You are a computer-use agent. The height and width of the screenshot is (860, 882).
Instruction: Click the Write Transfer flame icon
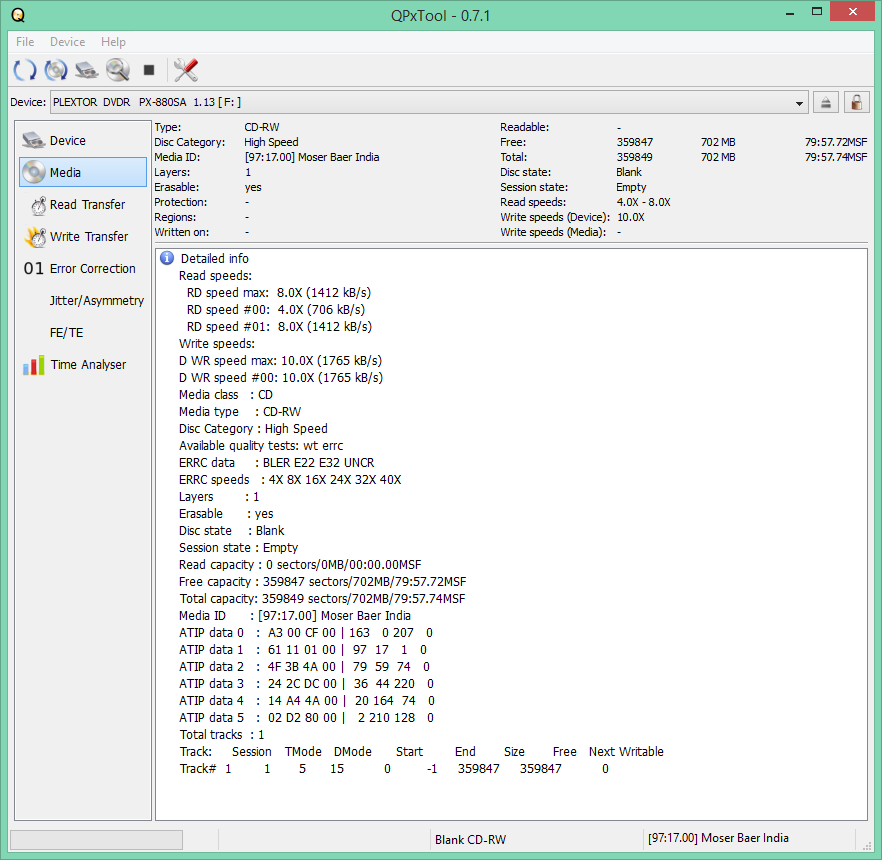(35, 237)
